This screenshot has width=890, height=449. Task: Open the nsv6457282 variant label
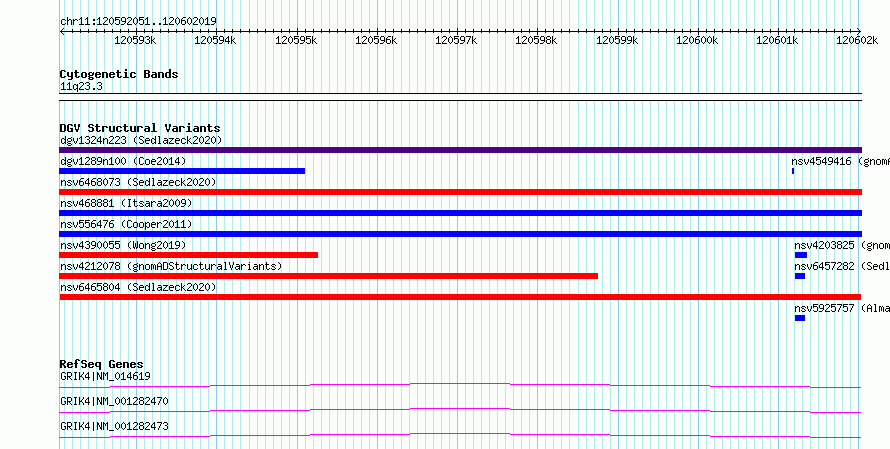click(x=842, y=266)
